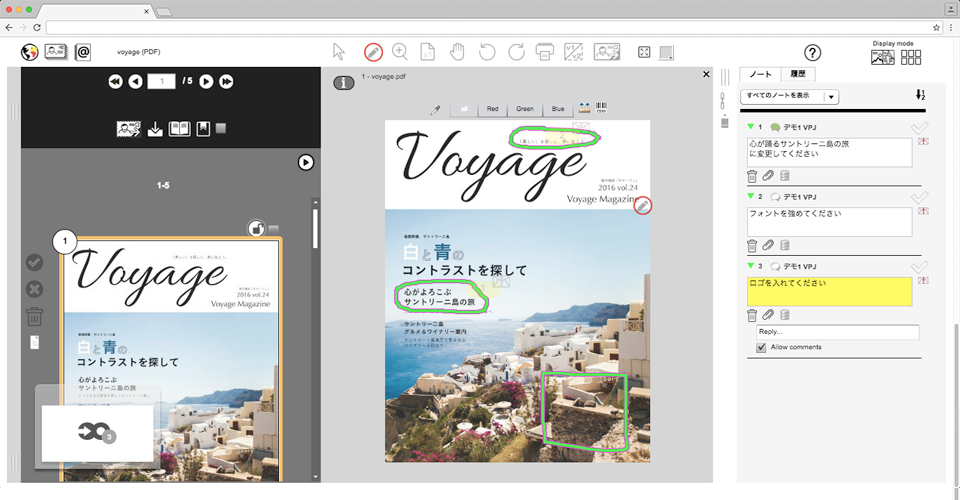
Task: Select the hand pan tool
Action: tap(457, 52)
